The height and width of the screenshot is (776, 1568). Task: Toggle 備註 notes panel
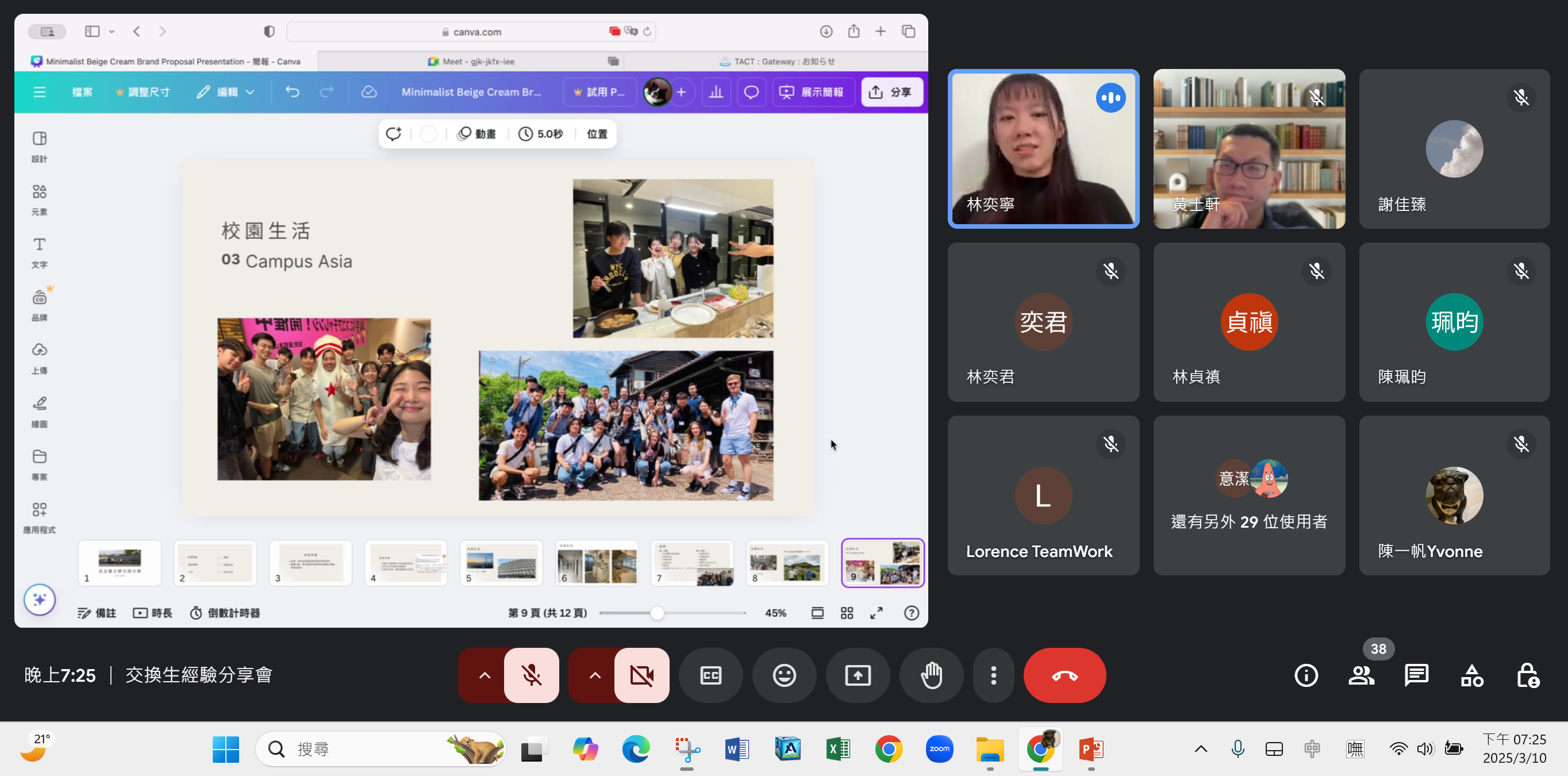point(97,613)
